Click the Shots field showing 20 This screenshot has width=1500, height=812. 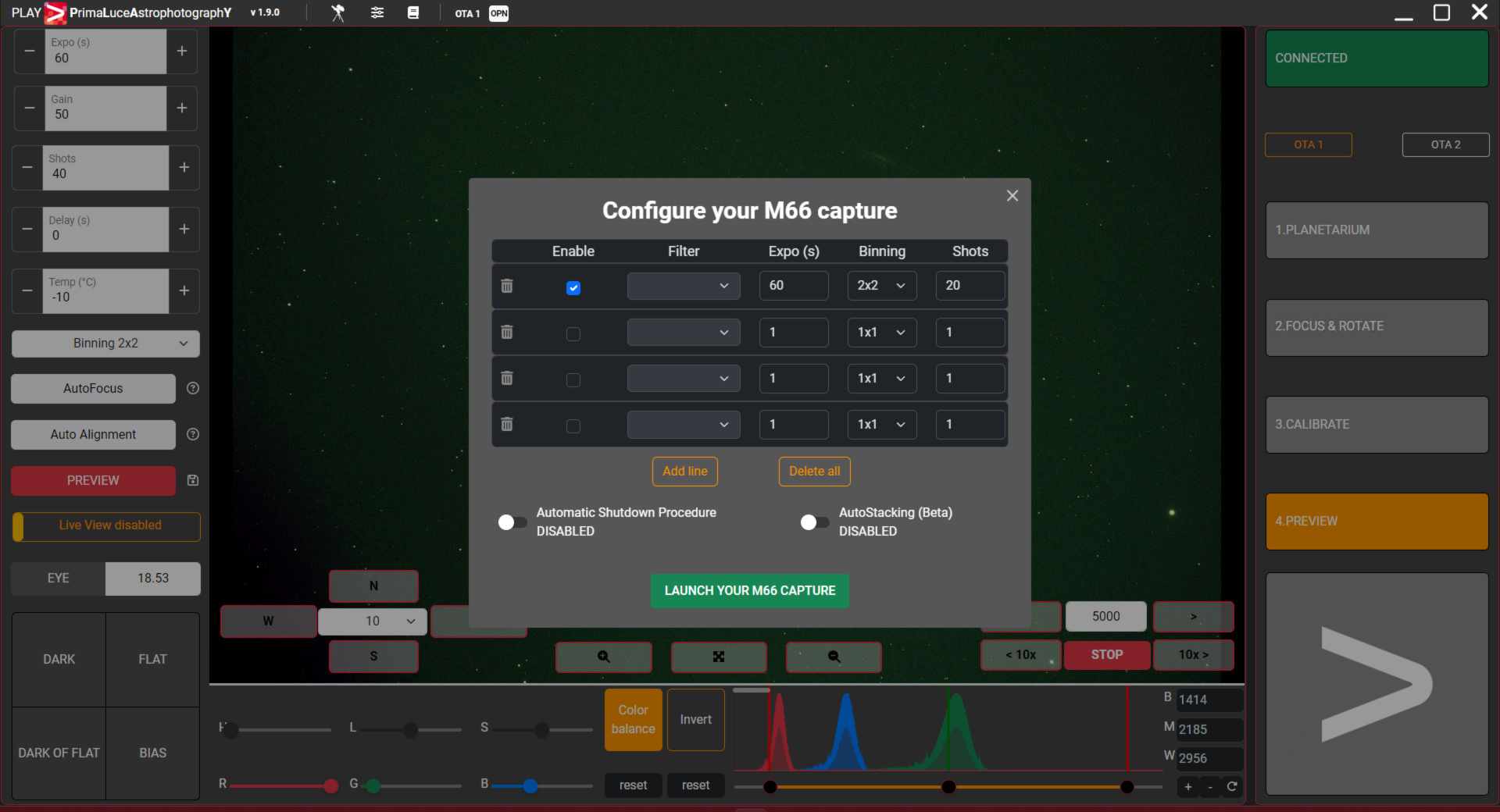tap(970, 286)
